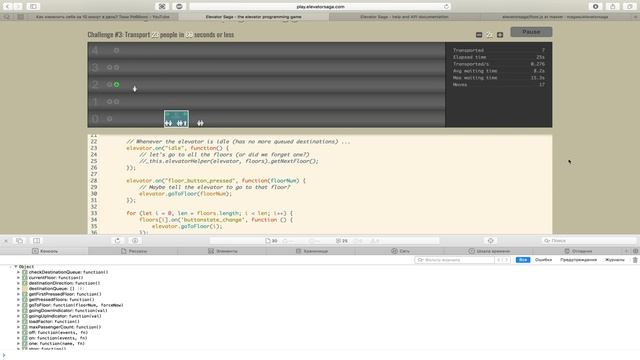This screenshot has height=360, width=640.
Task: Select Ошибки filter in console
Action: tap(543, 260)
